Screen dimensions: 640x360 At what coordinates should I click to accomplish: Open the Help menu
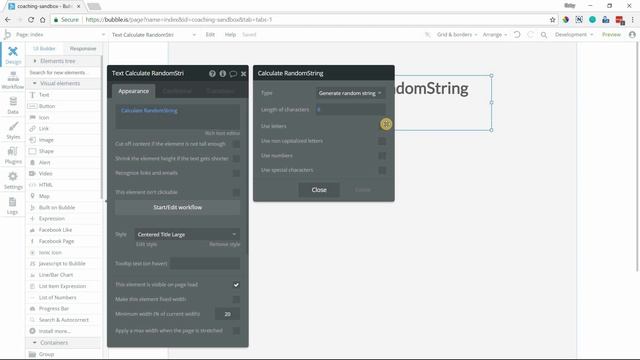point(230,35)
